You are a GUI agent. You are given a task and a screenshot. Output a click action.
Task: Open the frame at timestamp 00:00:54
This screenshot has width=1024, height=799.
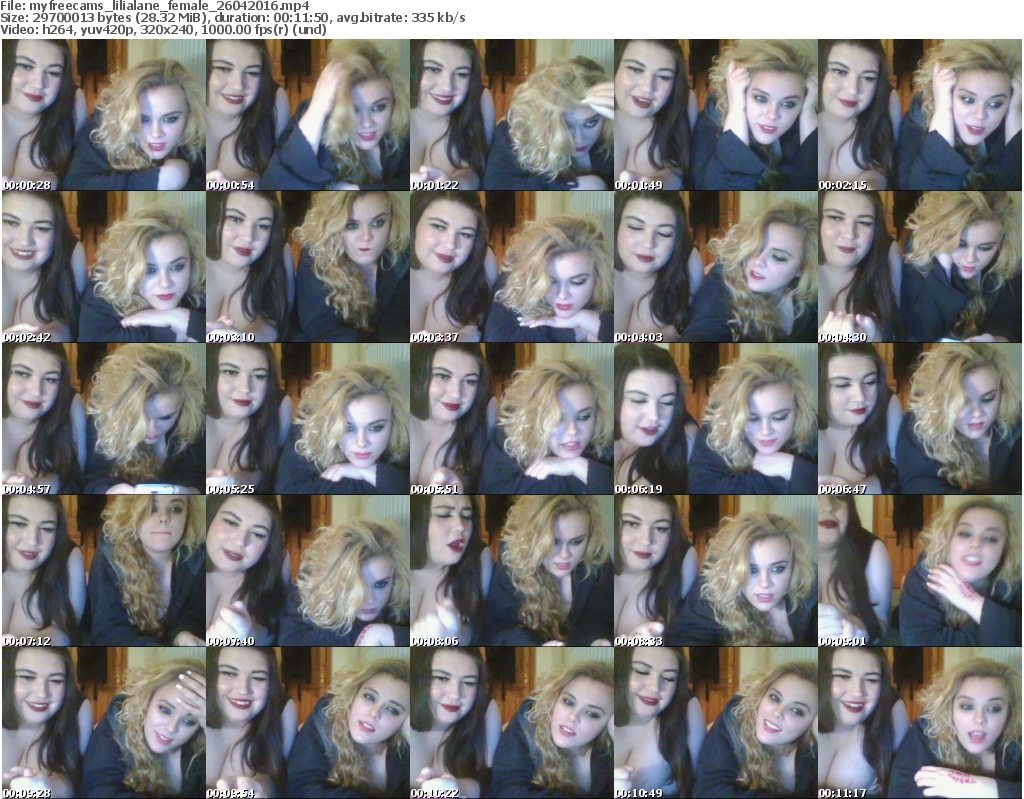pos(308,115)
